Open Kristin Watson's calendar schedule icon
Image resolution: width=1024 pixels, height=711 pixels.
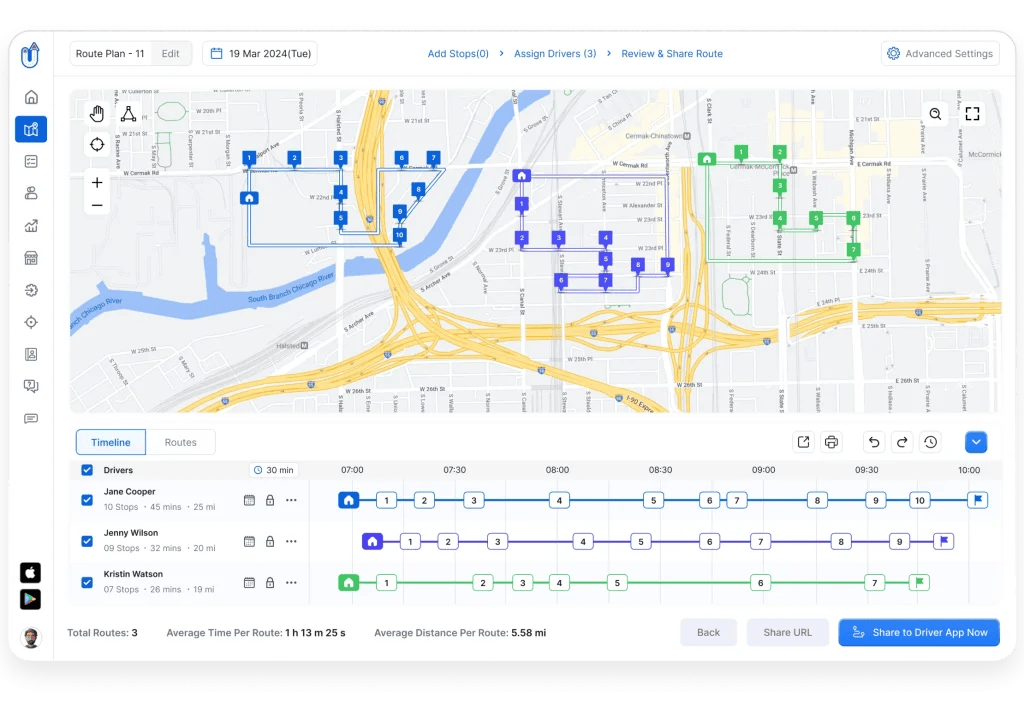pos(249,582)
